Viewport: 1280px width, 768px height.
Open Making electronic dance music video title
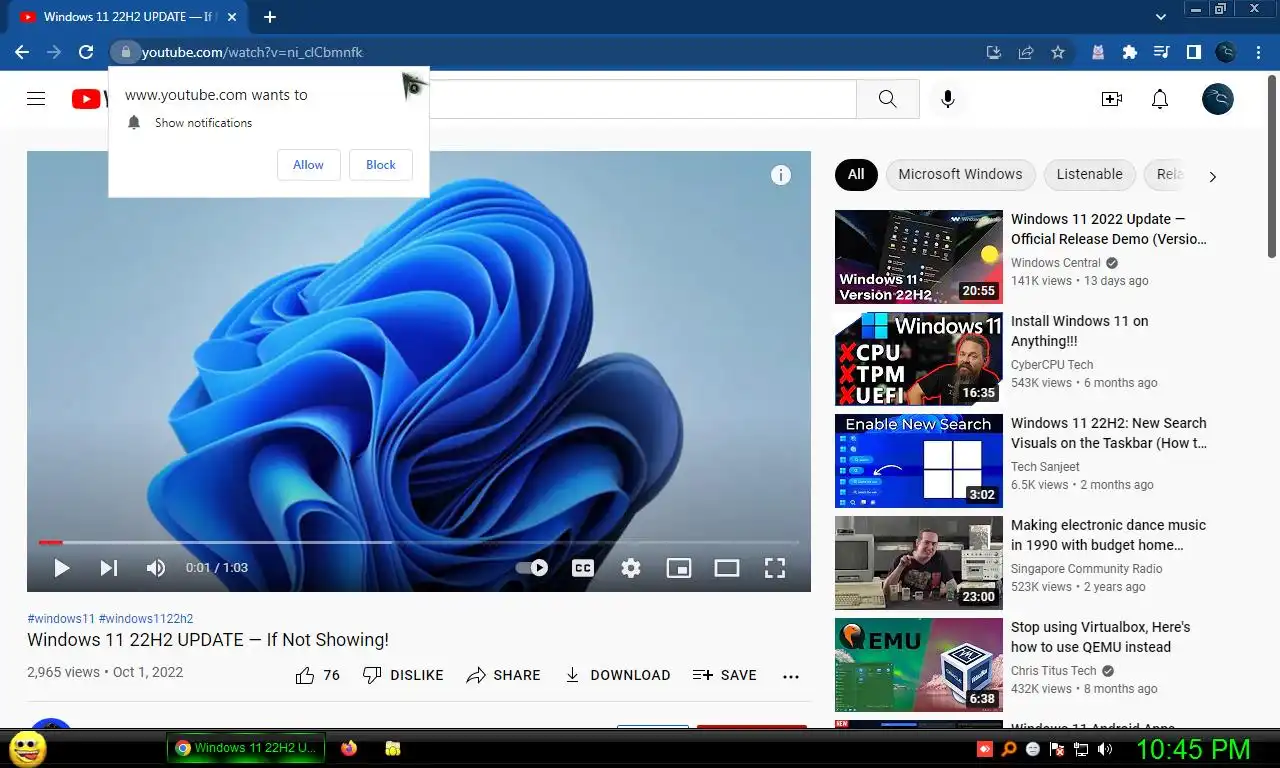click(x=1108, y=535)
